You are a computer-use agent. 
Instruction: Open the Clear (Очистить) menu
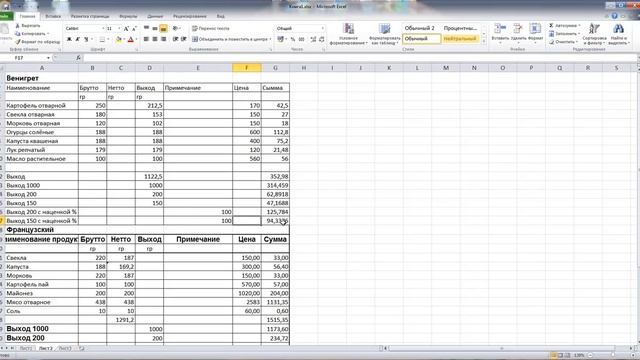[563, 42]
